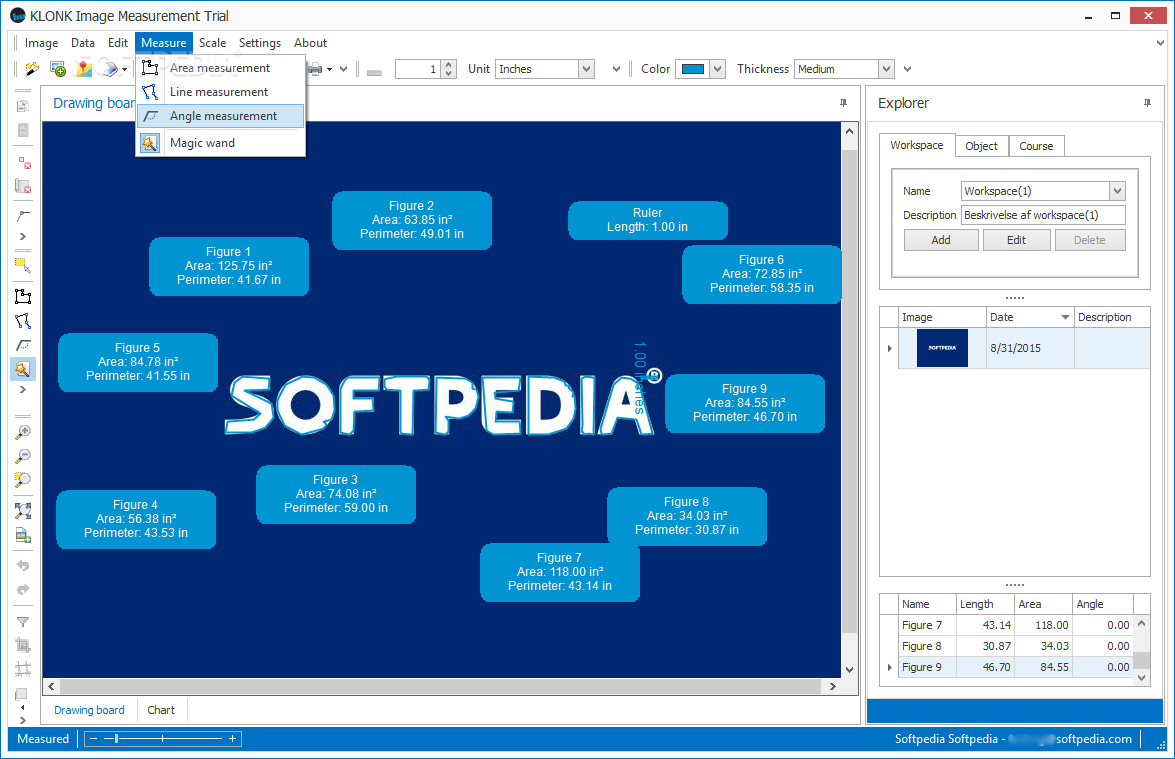This screenshot has width=1175, height=759.
Task: Click the plus end of zoom slider
Action: 232,739
